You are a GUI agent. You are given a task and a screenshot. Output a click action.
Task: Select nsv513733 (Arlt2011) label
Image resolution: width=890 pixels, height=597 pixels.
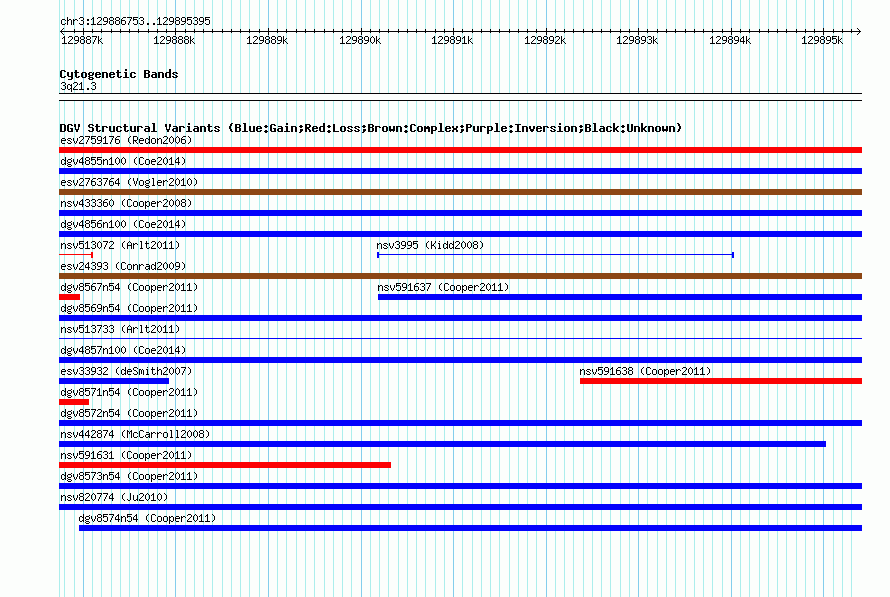tap(120, 329)
